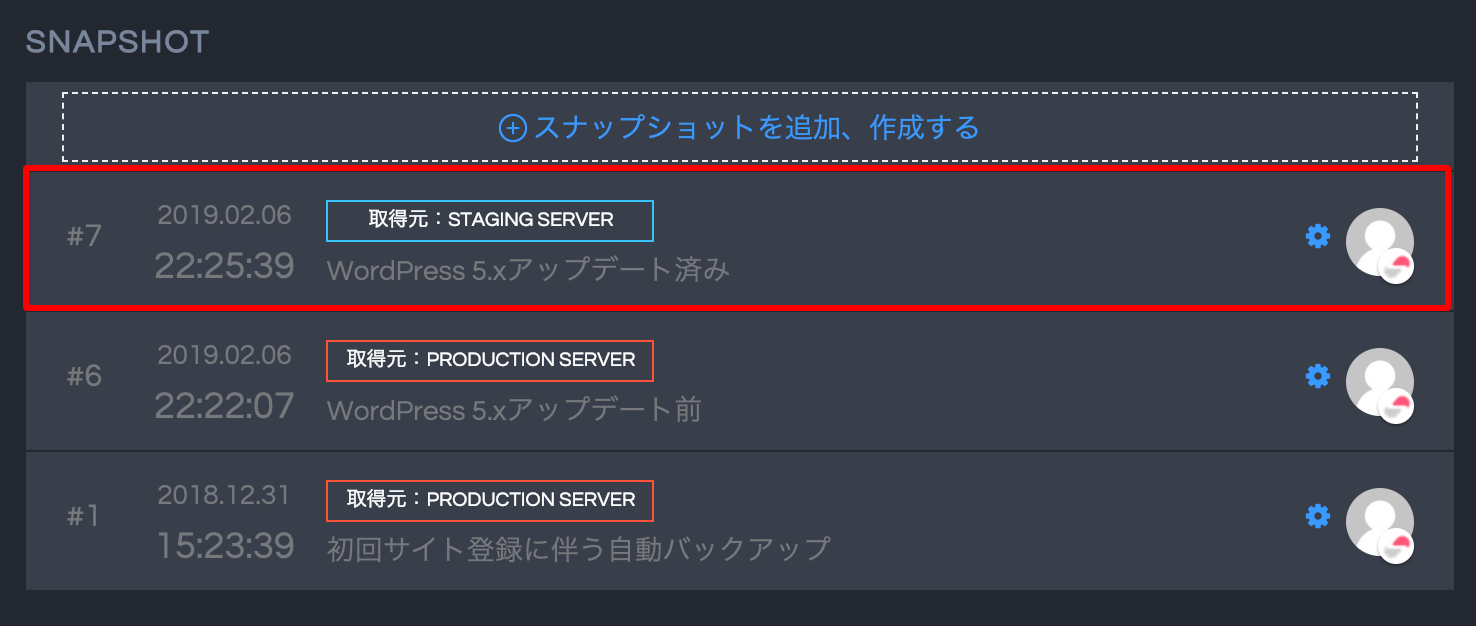Select the #7 snapshot row number
This screenshot has width=1476, height=626.
pos(85,237)
